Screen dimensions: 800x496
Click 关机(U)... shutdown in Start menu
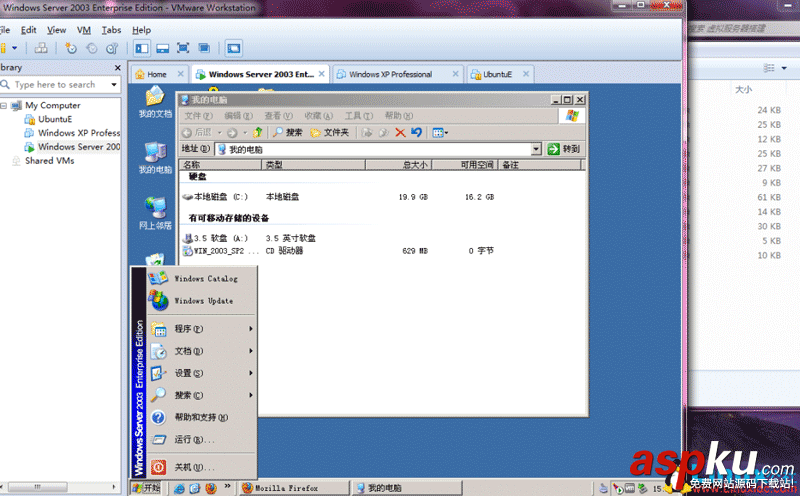(x=201, y=467)
